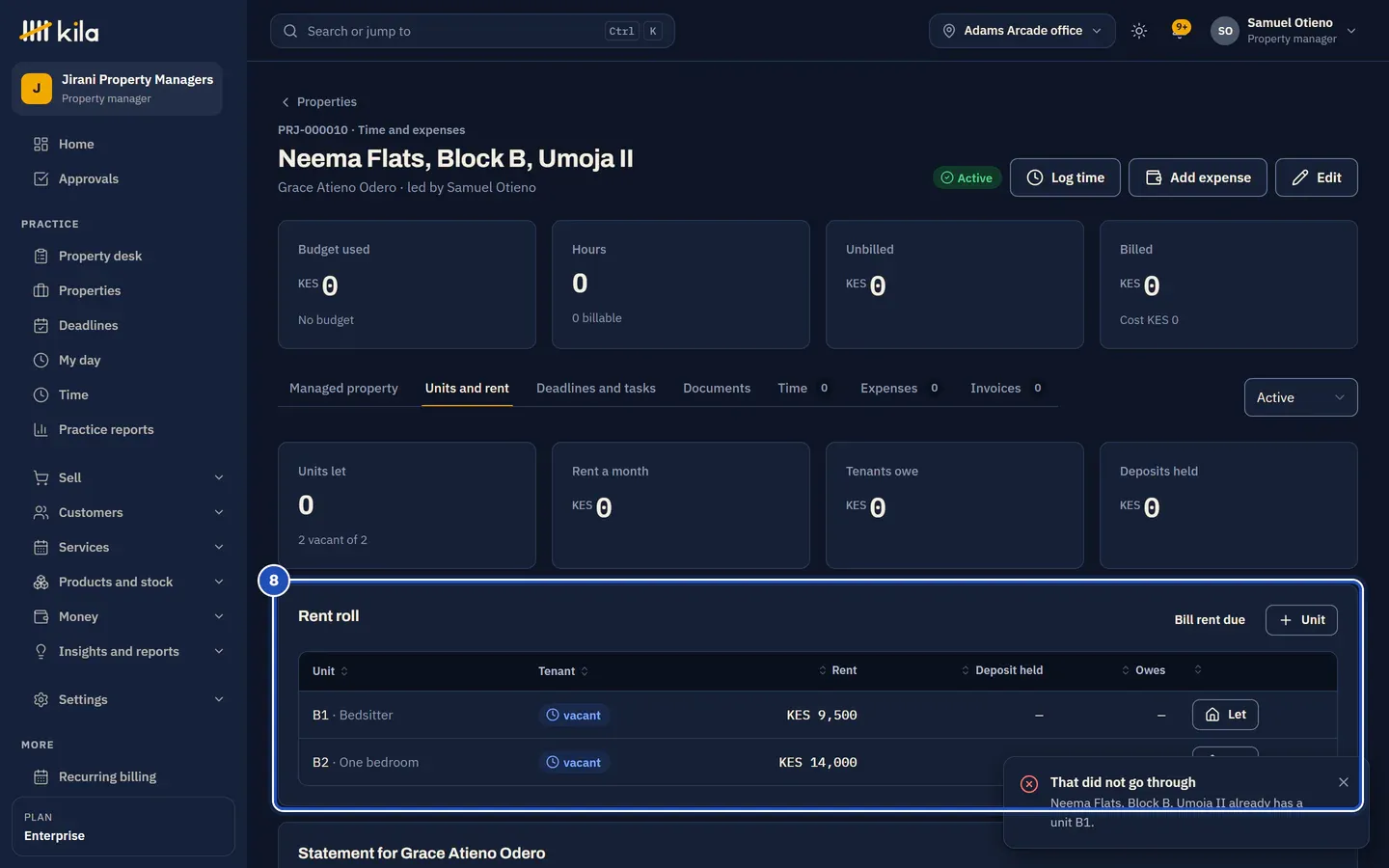Go back to Properties breadcrumb
The width and height of the screenshot is (1389, 868).
click(318, 101)
